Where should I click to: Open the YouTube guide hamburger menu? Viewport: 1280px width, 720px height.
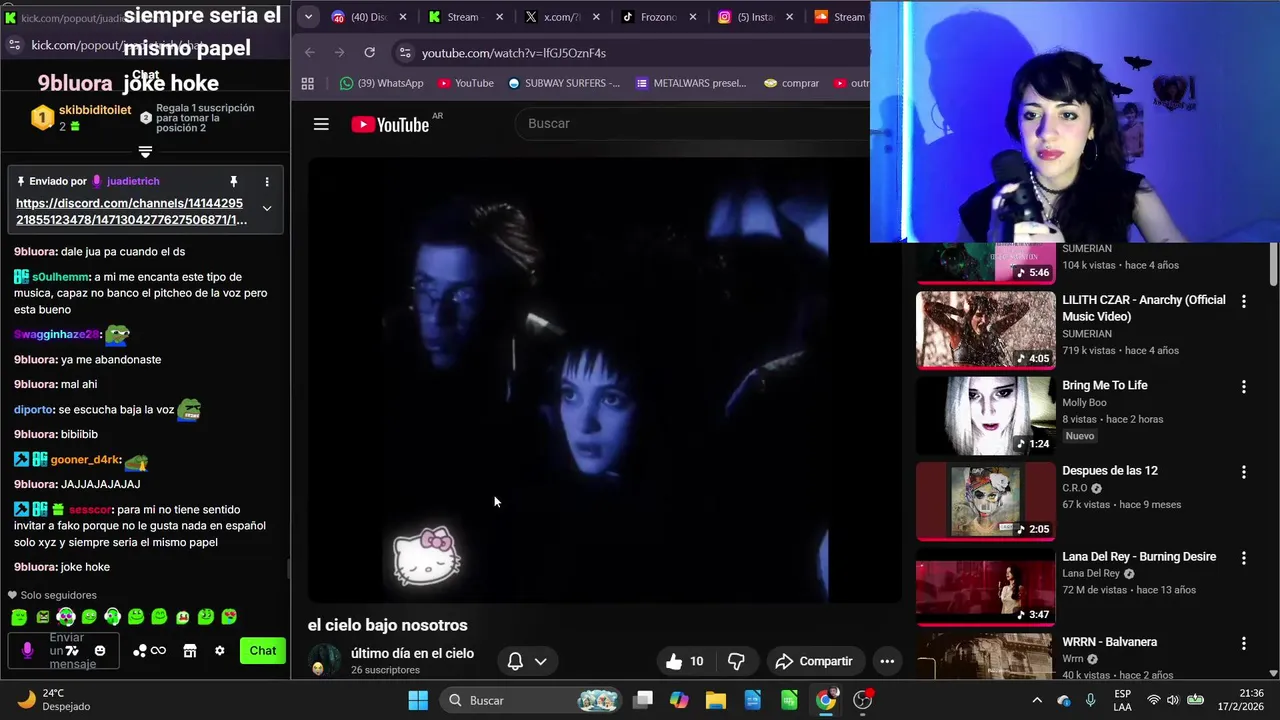point(321,124)
